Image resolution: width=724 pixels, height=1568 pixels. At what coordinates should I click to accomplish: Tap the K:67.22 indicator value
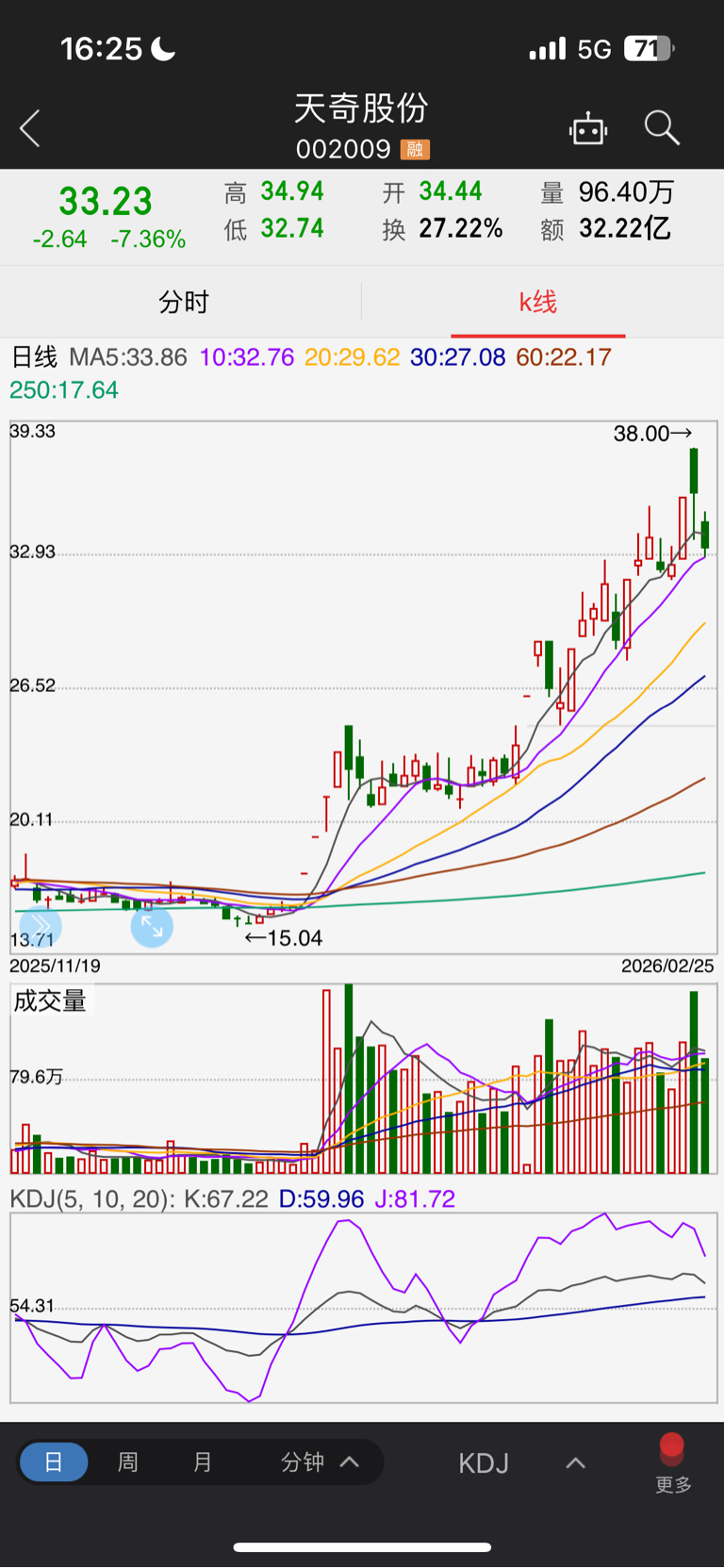click(x=226, y=1199)
